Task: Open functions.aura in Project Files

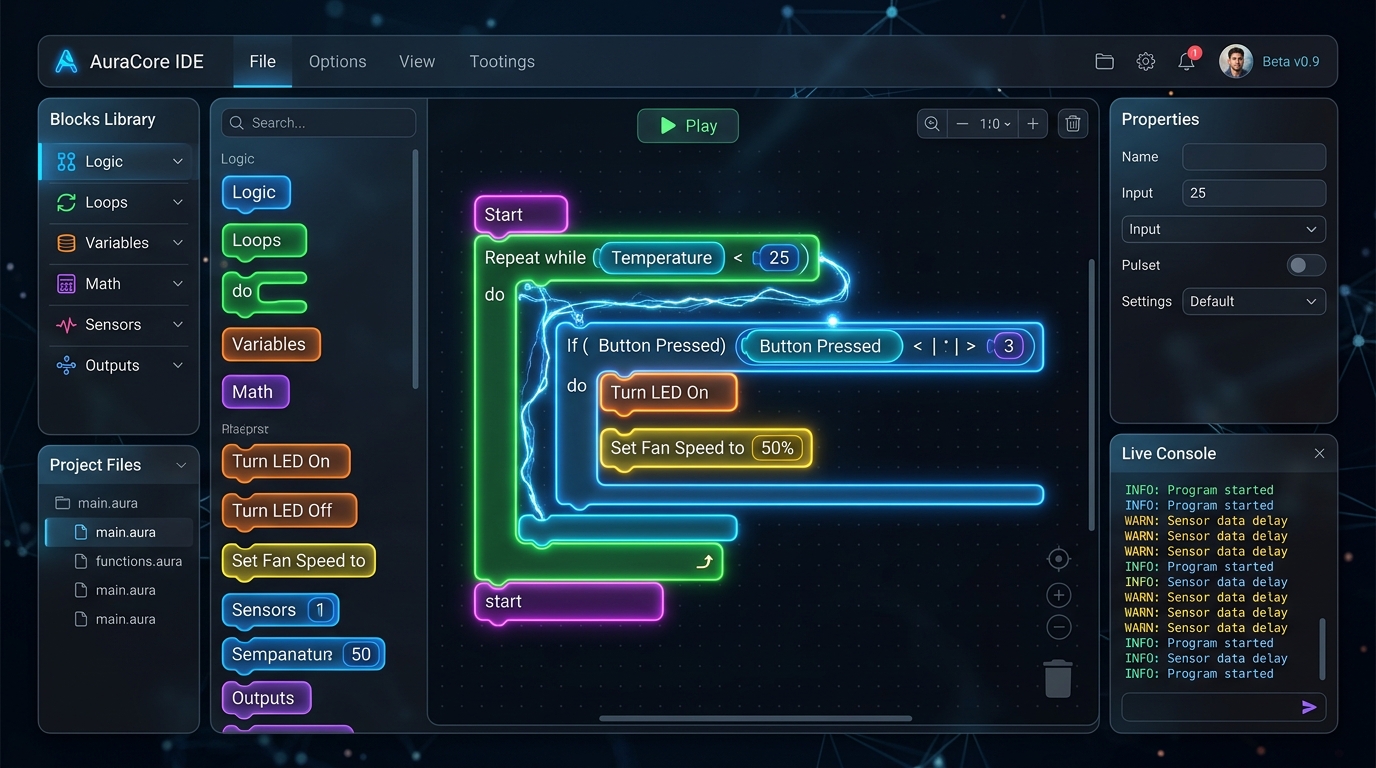Action: (128, 561)
